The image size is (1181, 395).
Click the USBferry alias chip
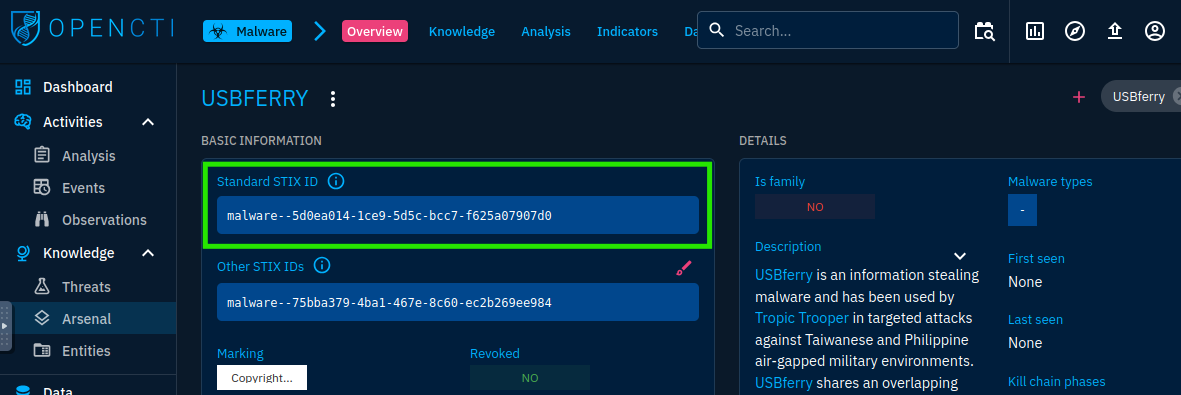(x=1140, y=96)
